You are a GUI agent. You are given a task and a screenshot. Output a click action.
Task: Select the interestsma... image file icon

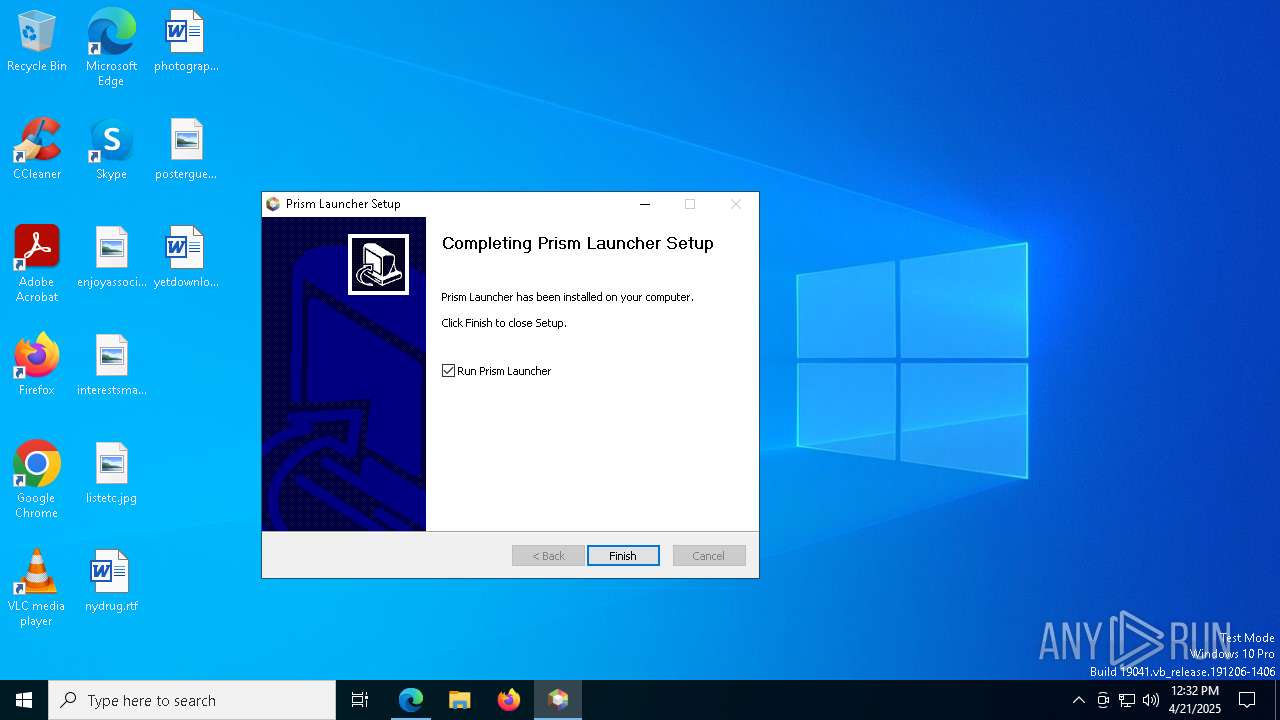(111, 366)
